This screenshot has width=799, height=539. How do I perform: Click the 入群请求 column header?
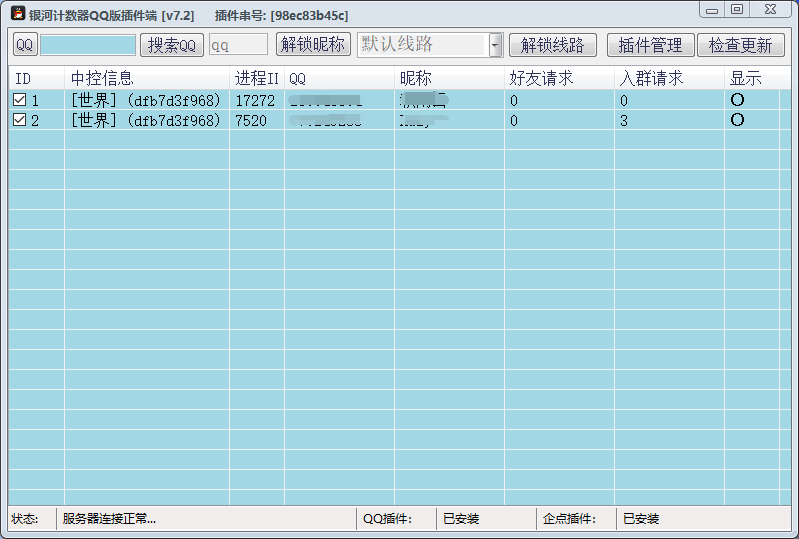coord(669,78)
